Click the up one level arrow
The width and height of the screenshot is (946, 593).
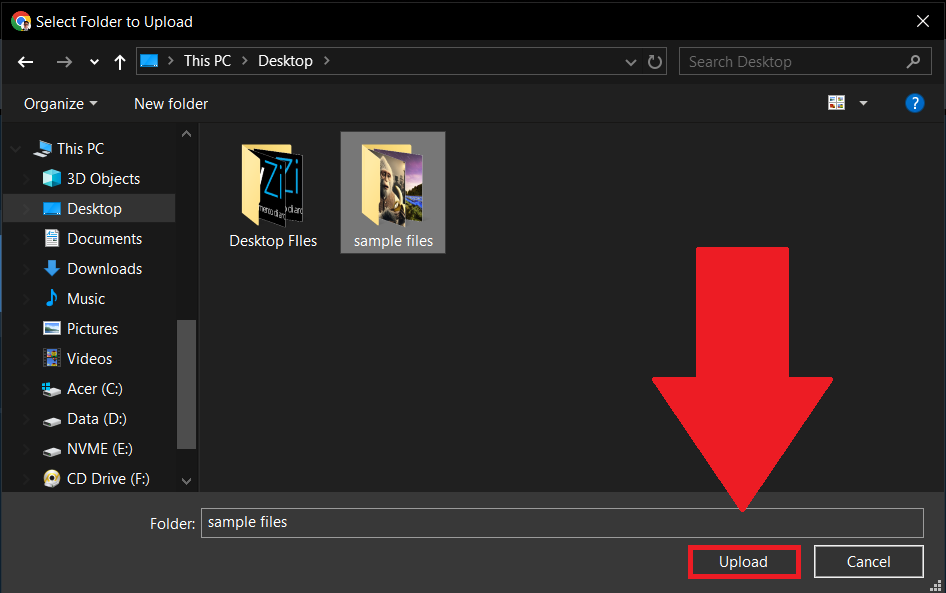click(x=119, y=61)
